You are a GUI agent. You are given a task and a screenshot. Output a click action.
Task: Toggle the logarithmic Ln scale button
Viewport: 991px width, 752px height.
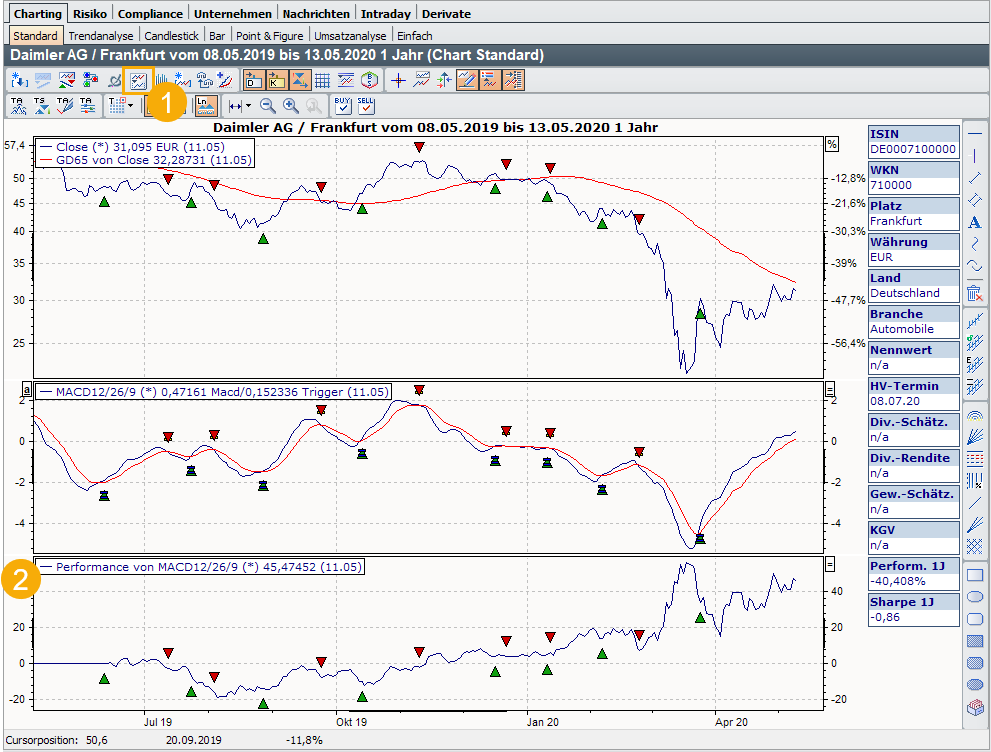(x=205, y=105)
